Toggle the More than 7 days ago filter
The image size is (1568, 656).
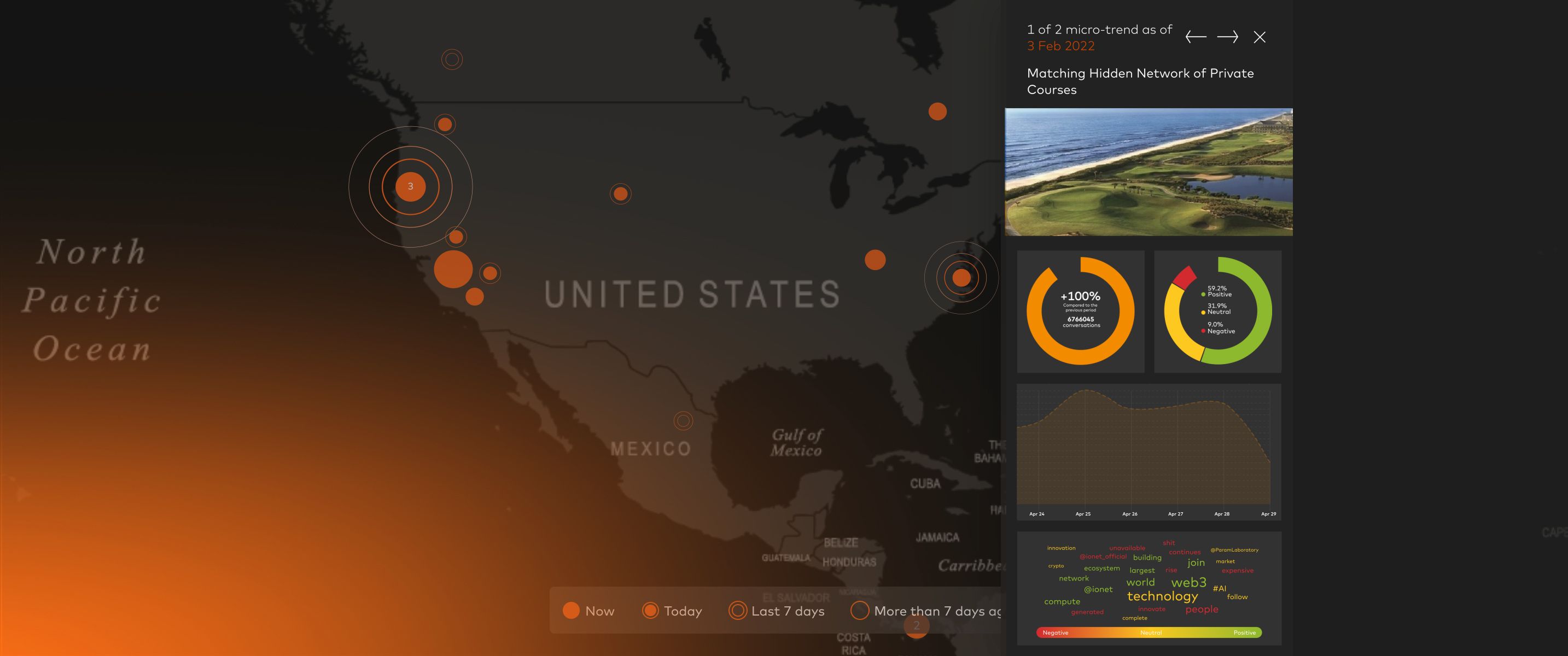pyautogui.click(x=925, y=611)
